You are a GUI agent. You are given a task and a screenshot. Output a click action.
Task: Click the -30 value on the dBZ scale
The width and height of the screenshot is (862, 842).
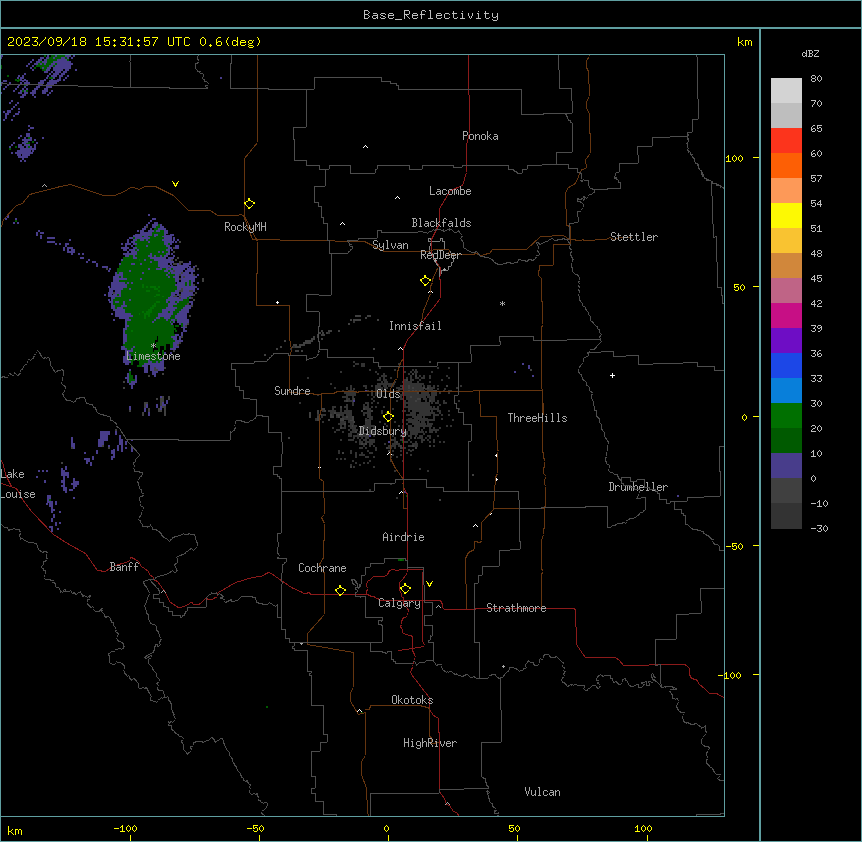[x=819, y=528]
